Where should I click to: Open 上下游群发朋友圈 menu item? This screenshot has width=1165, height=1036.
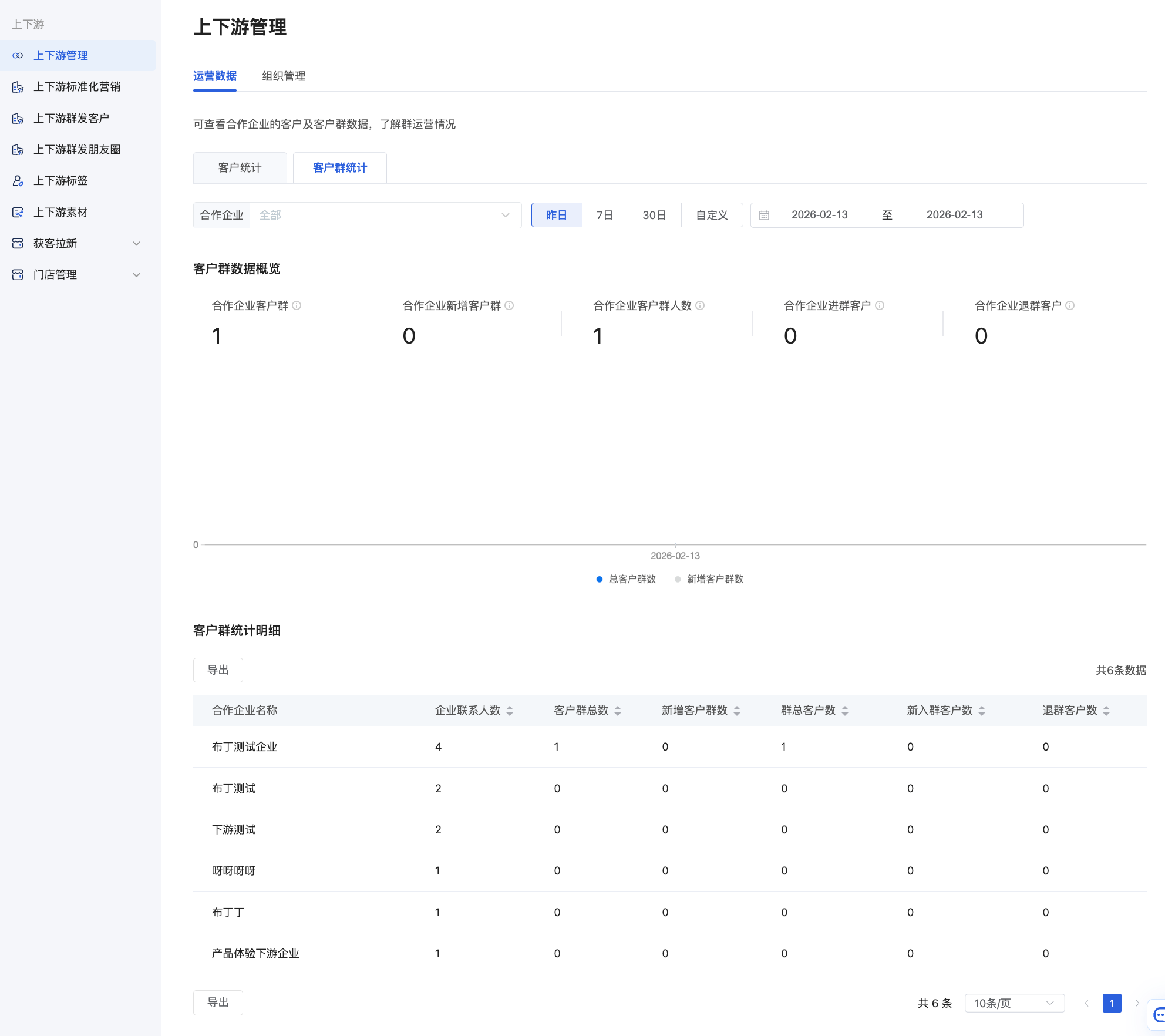pyautogui.click(x=78, y=150)
